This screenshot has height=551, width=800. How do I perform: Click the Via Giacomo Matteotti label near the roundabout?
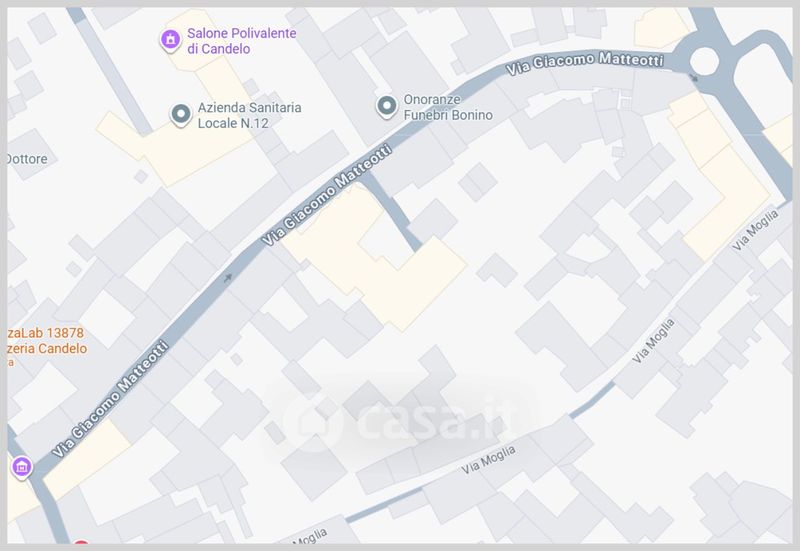point(585,62)
